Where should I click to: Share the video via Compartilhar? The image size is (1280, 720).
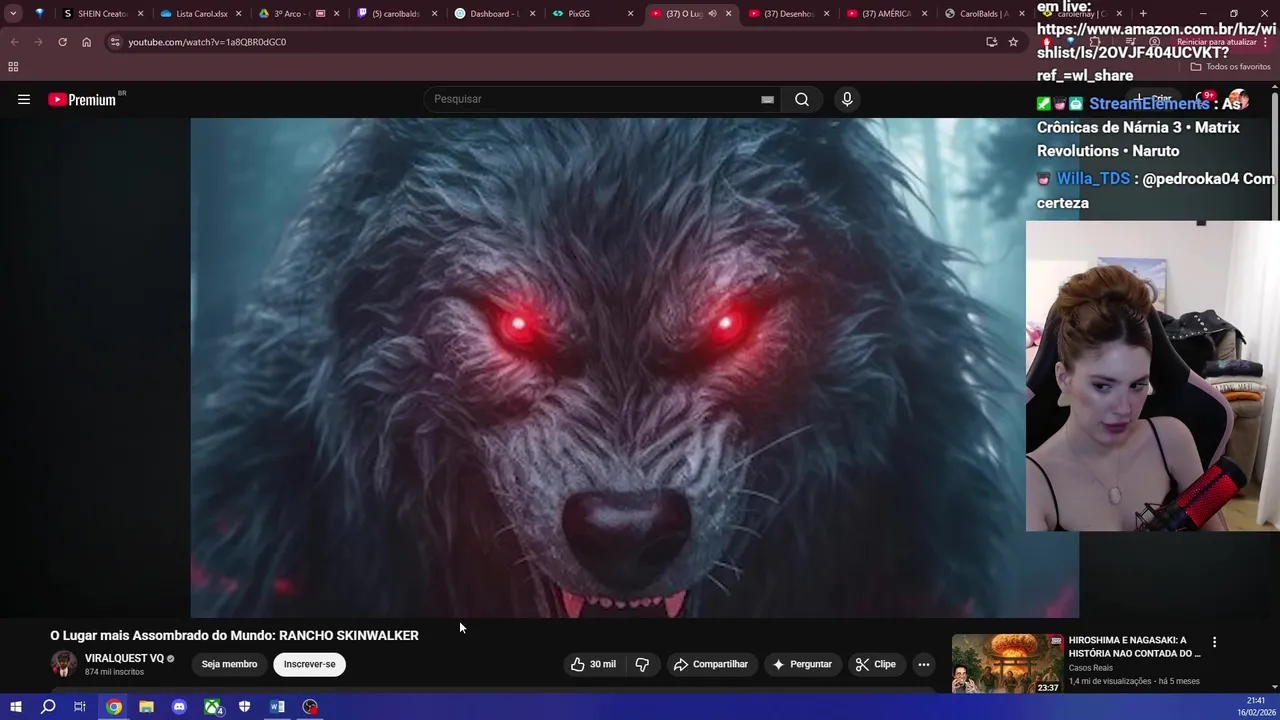tap(711, 664)
